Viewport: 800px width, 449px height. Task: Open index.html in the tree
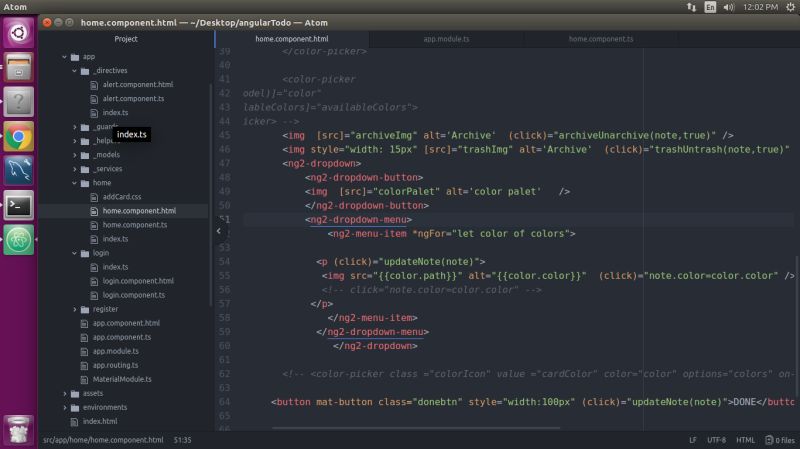[100, 421]
